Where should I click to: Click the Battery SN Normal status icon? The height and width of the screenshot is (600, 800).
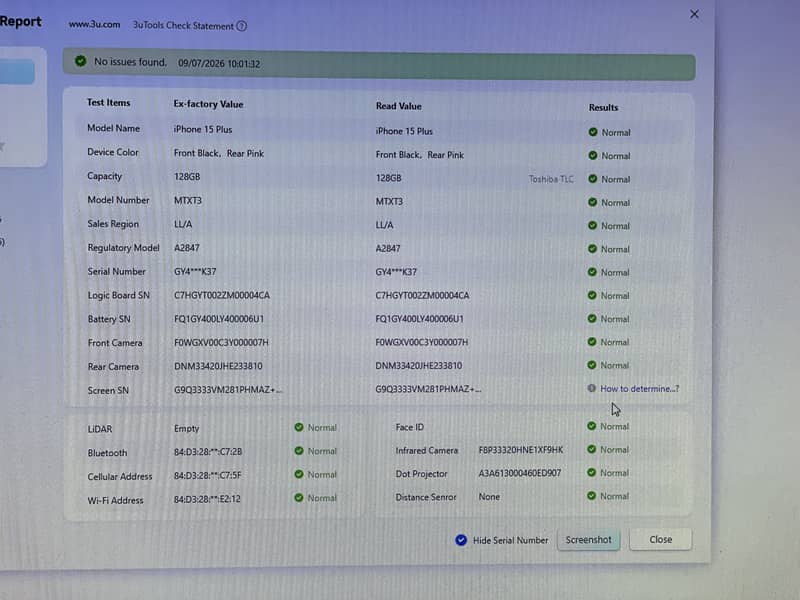tap(592, 319)
